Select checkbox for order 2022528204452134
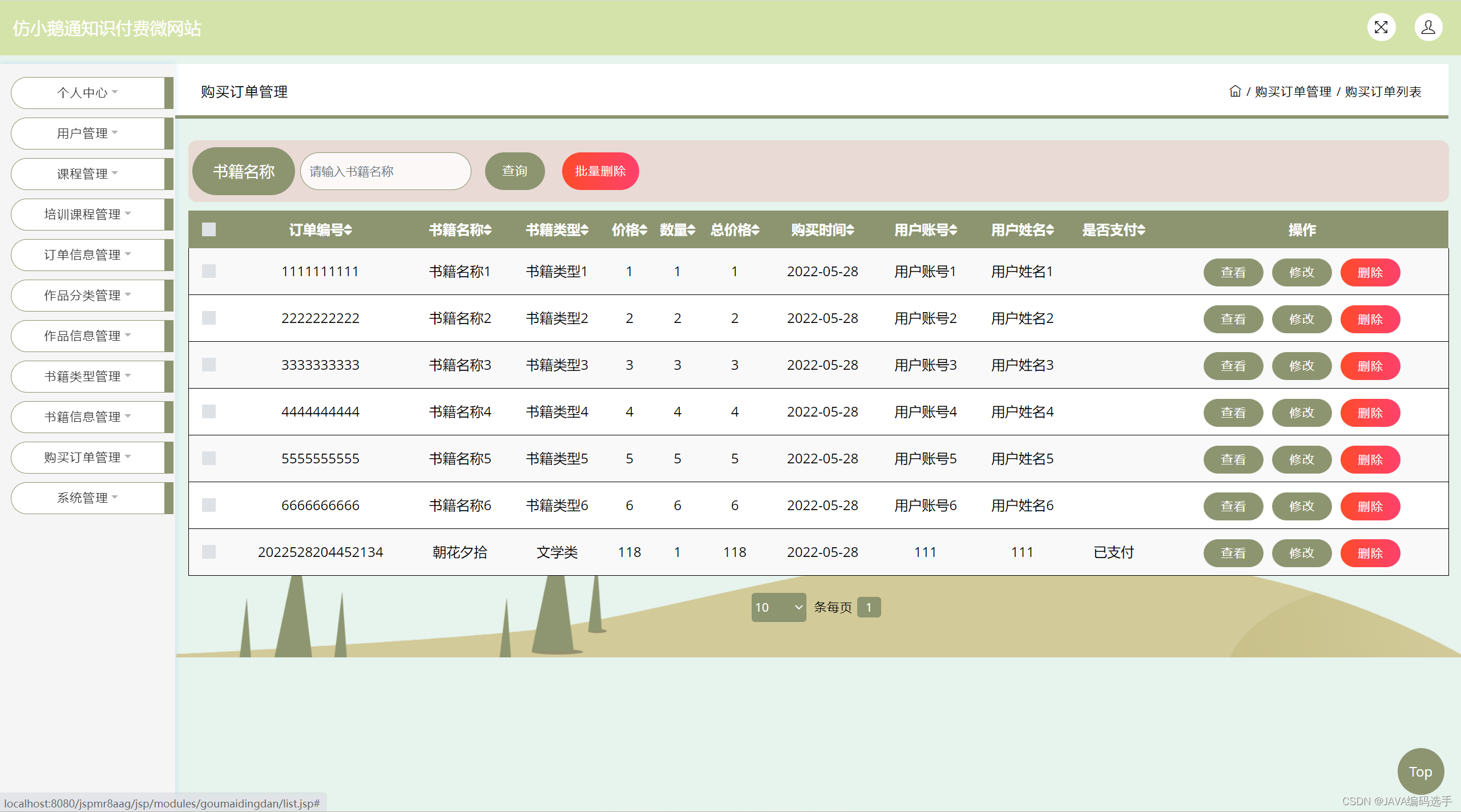 click(x=209, y=552)
